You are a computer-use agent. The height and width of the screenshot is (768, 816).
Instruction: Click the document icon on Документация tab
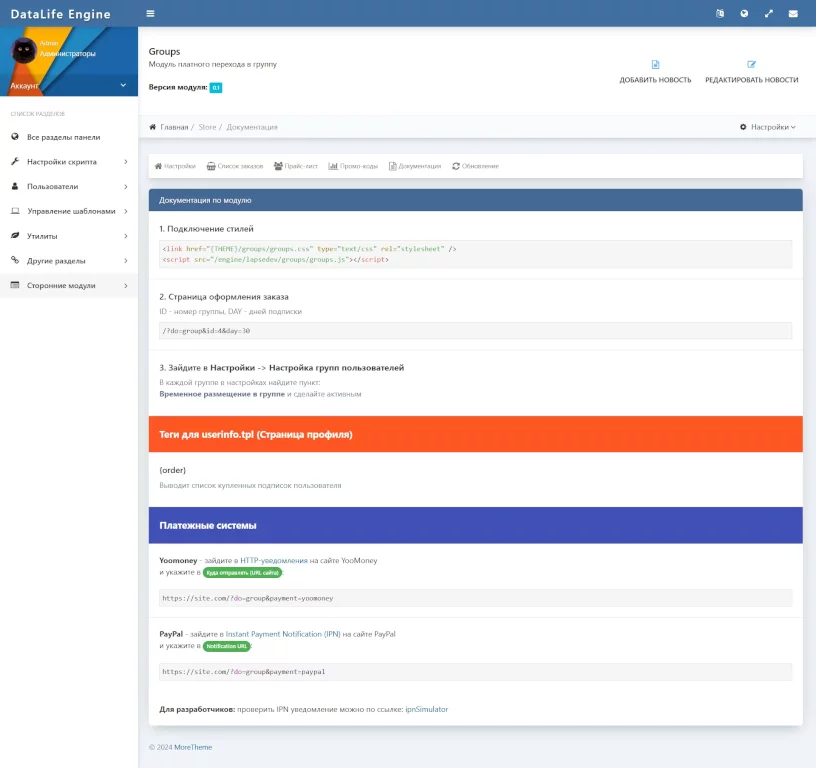coord(392,166)
